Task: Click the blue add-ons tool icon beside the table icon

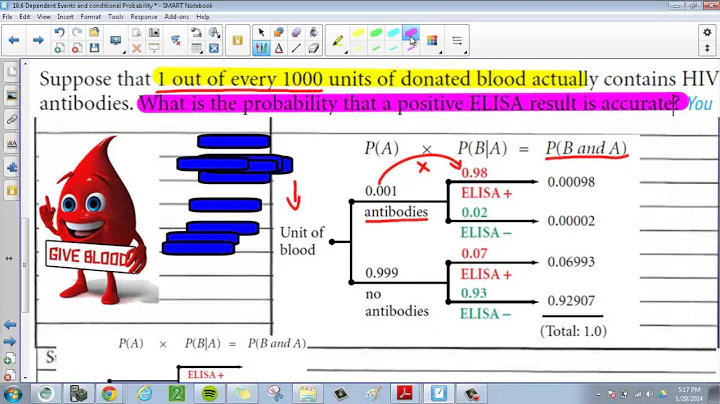Action: point(214,48)
